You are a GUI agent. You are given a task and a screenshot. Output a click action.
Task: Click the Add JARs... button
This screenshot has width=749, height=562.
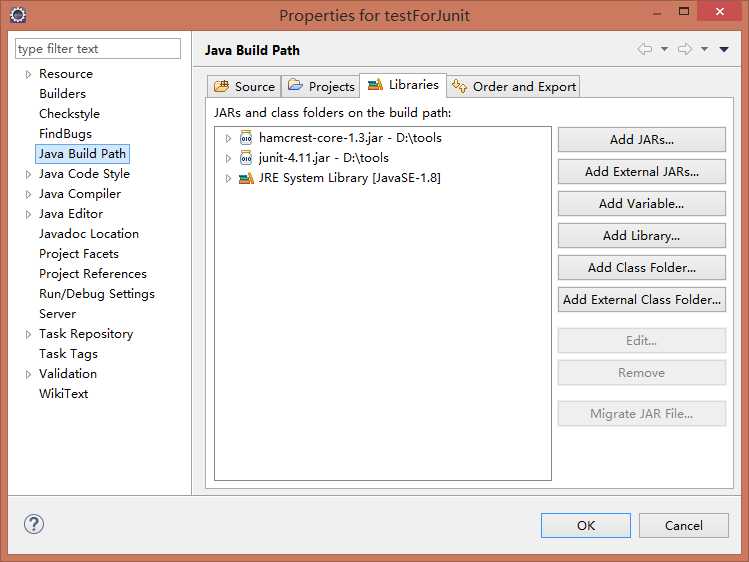pyautogui.click(x=642, y=139)
